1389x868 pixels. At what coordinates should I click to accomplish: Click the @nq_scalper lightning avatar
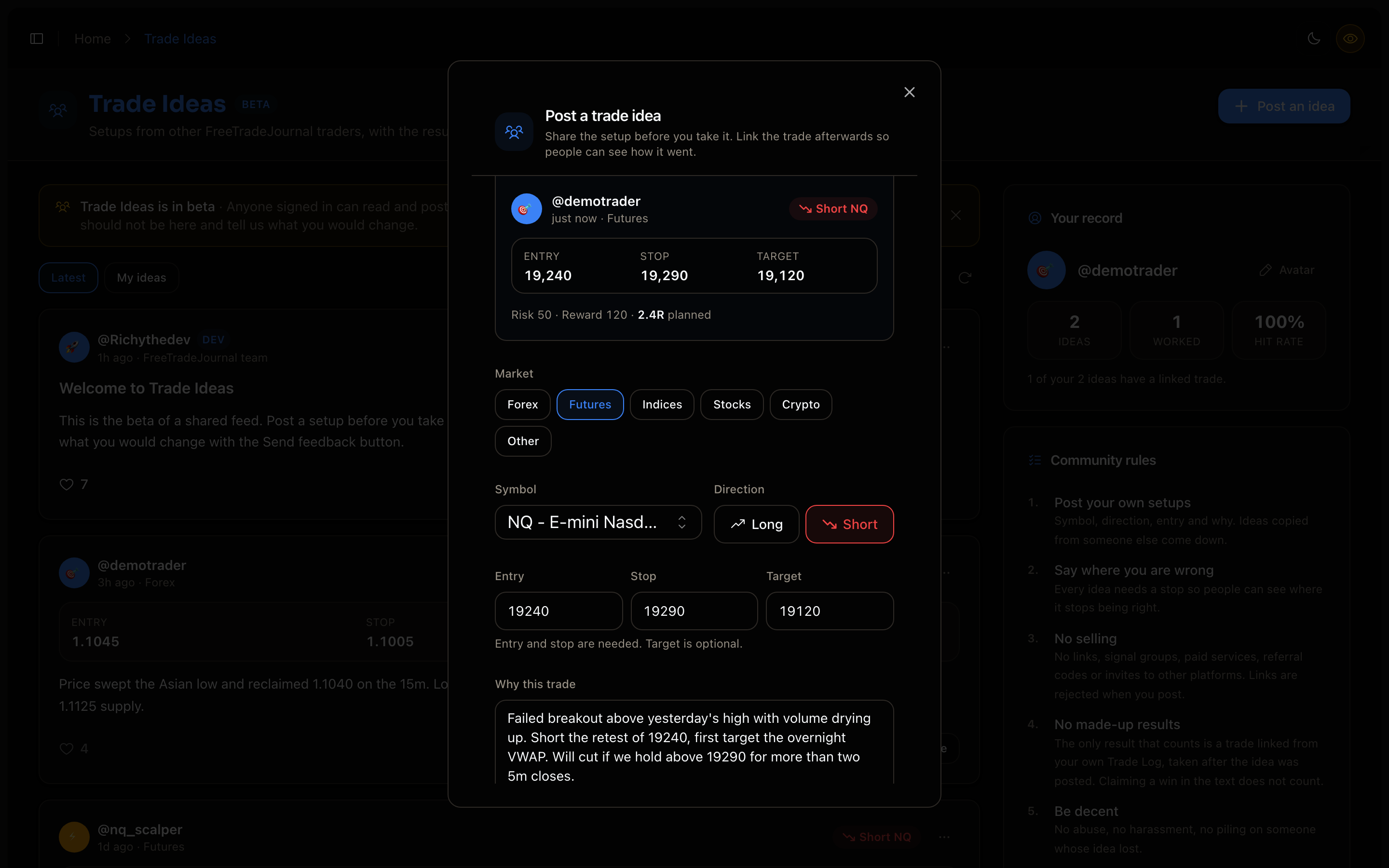click(x=74, y=837)
